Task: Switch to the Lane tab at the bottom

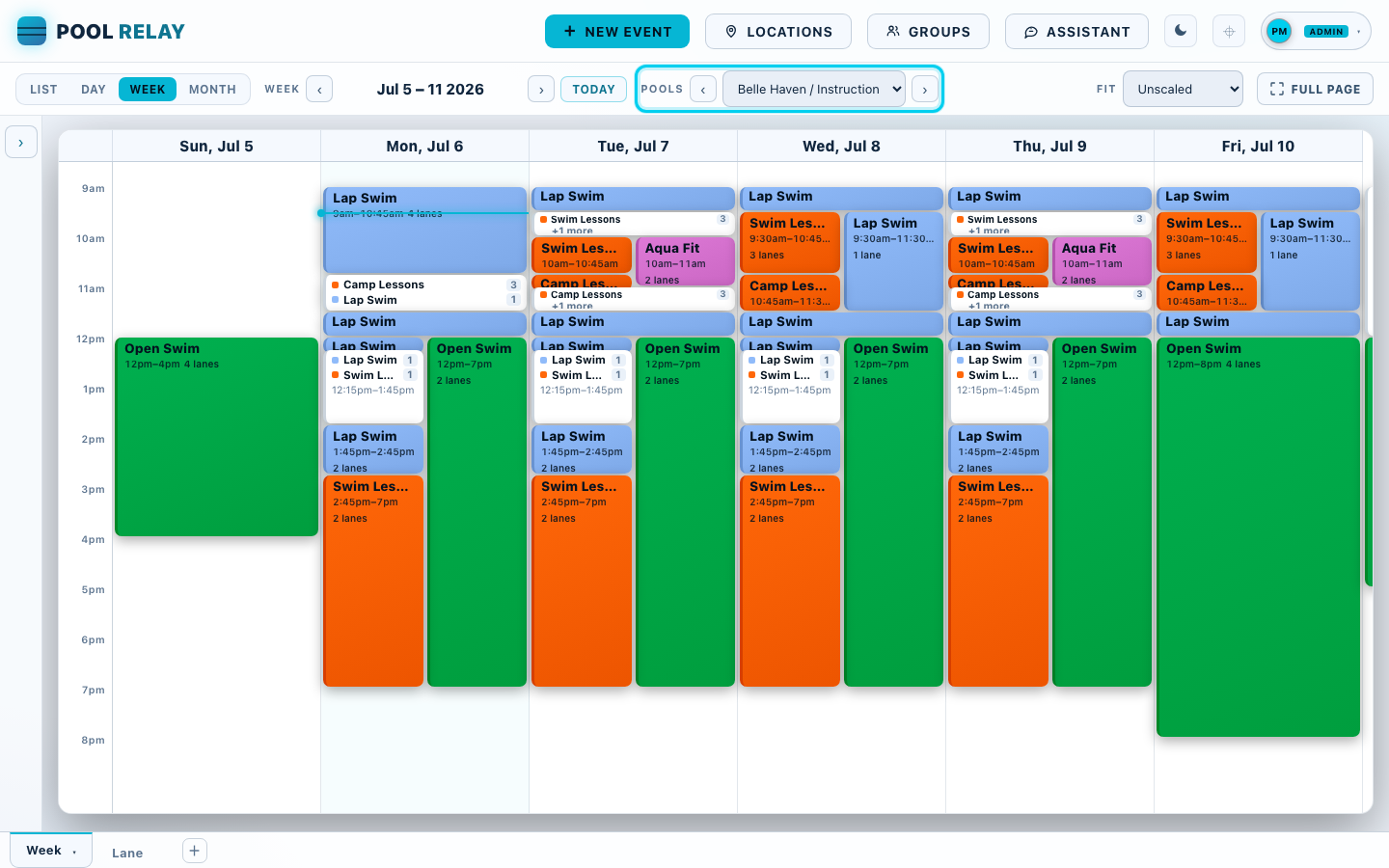Action: coord(127,853)
